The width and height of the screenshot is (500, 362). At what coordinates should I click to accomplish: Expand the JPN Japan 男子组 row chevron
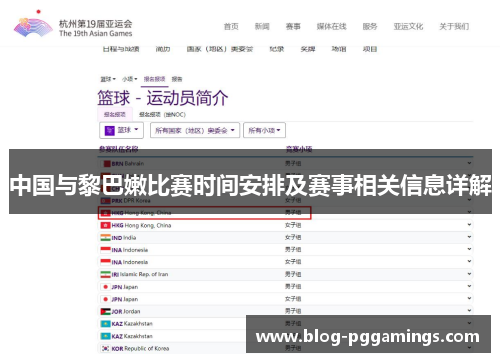point(469,286)
